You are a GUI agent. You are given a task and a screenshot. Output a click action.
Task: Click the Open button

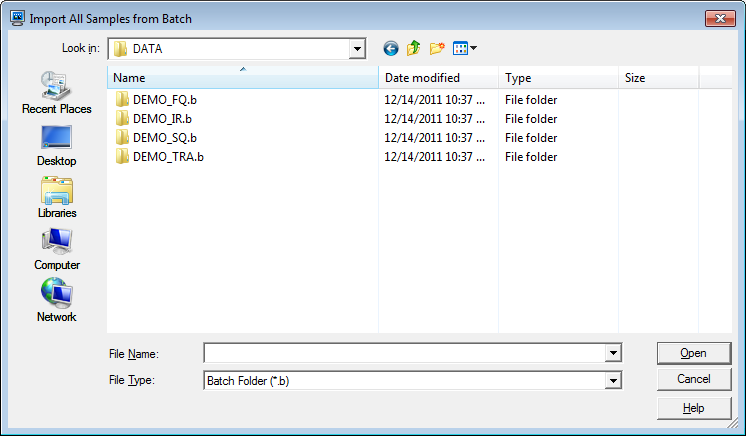(694, 353)
